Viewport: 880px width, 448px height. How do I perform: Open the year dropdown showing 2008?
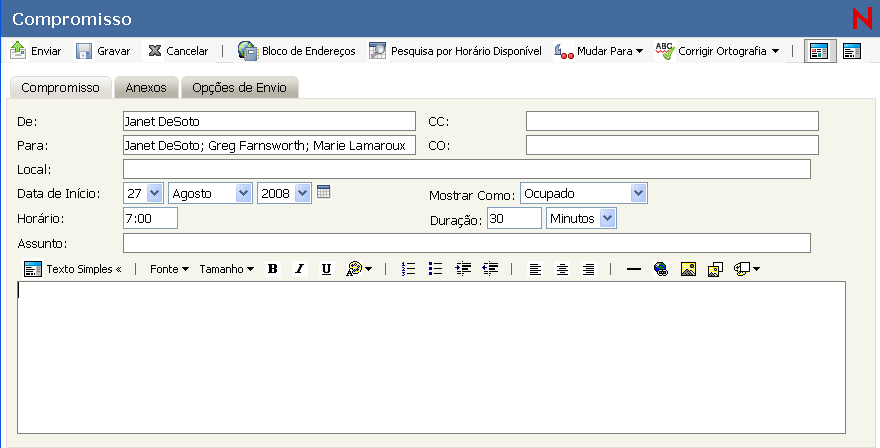285,193
